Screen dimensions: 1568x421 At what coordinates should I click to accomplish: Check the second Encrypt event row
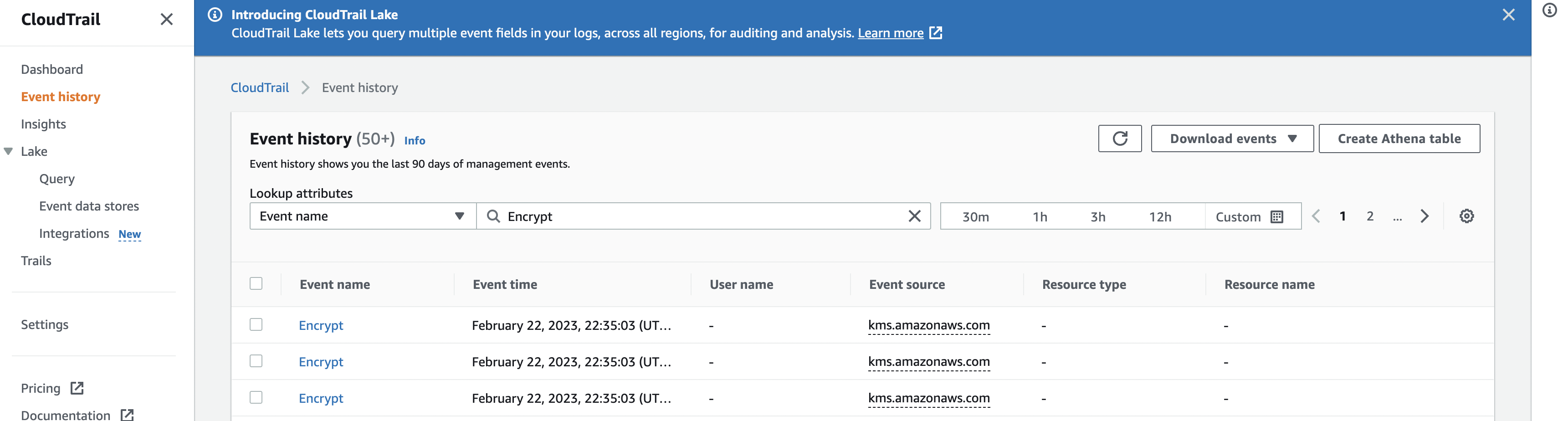pos(256,361)
